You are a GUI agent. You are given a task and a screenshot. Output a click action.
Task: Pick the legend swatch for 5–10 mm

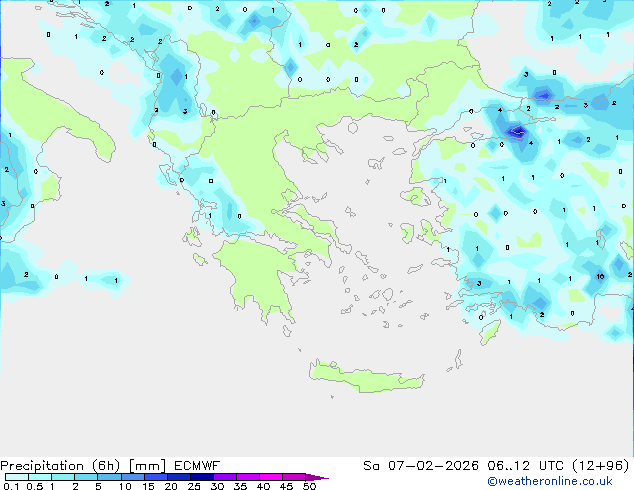pyautogui.click(x=109, y=477)
